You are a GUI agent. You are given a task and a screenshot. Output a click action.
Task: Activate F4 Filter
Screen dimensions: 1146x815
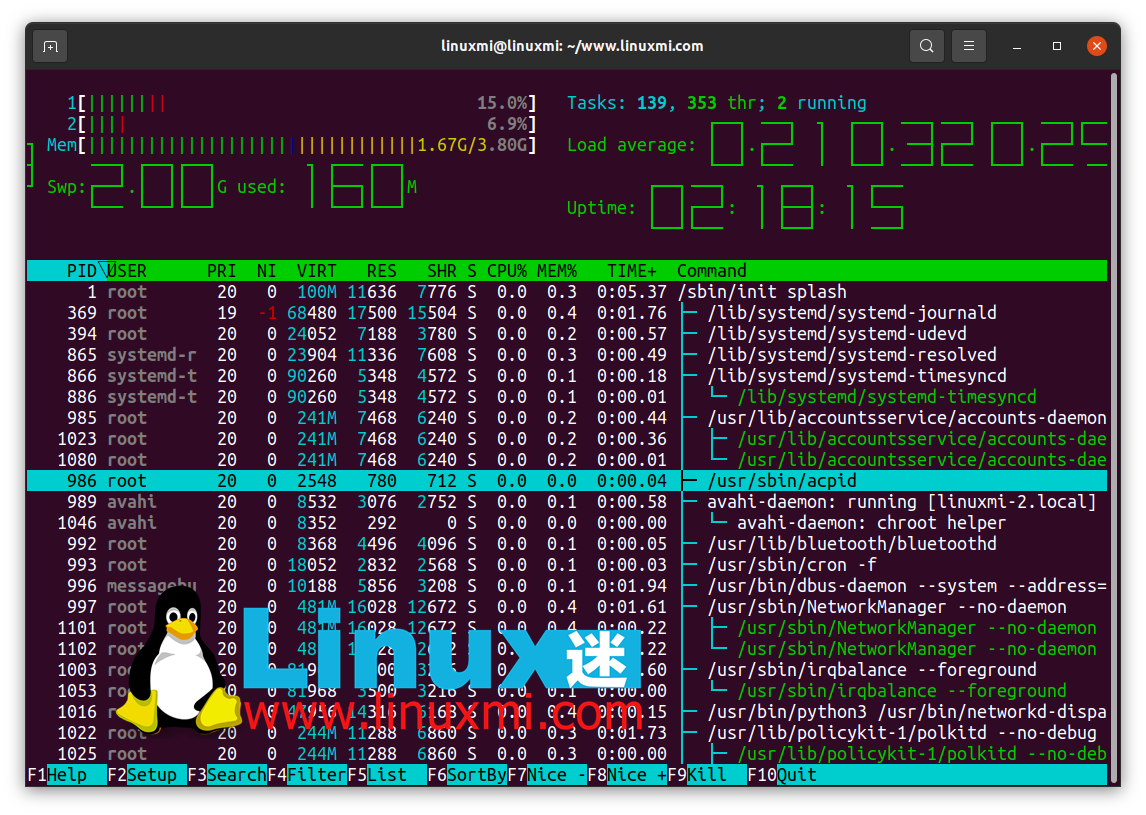tap(307, 775)
